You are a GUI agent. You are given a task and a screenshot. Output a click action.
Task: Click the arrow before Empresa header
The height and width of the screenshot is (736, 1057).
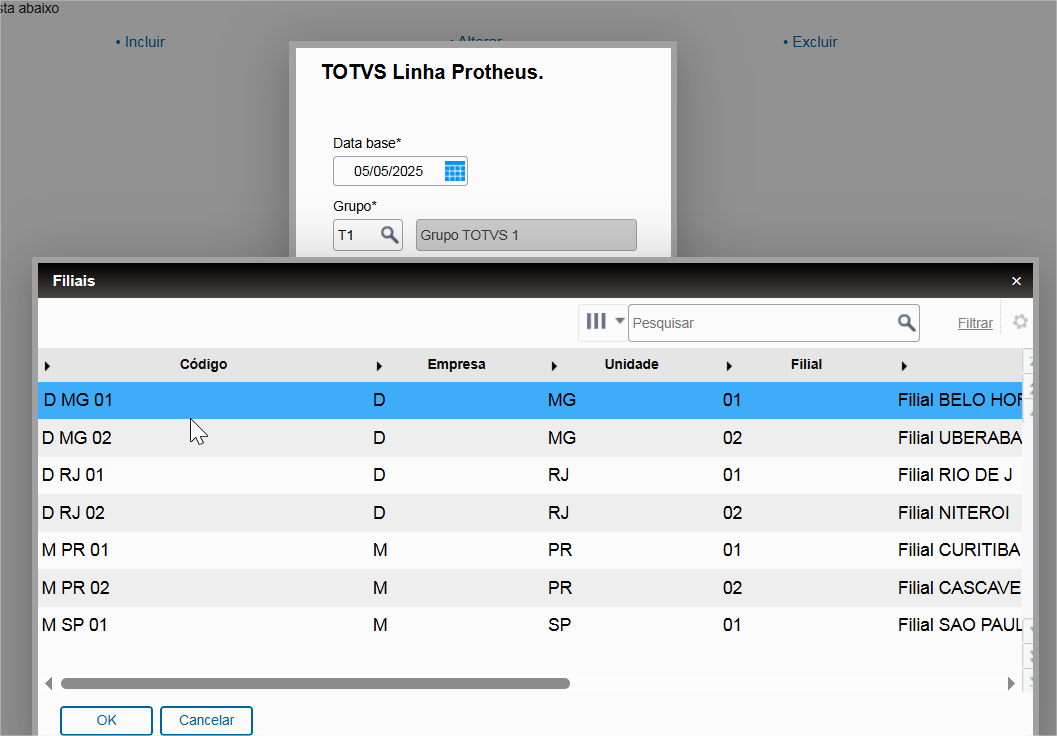(380, 366)
